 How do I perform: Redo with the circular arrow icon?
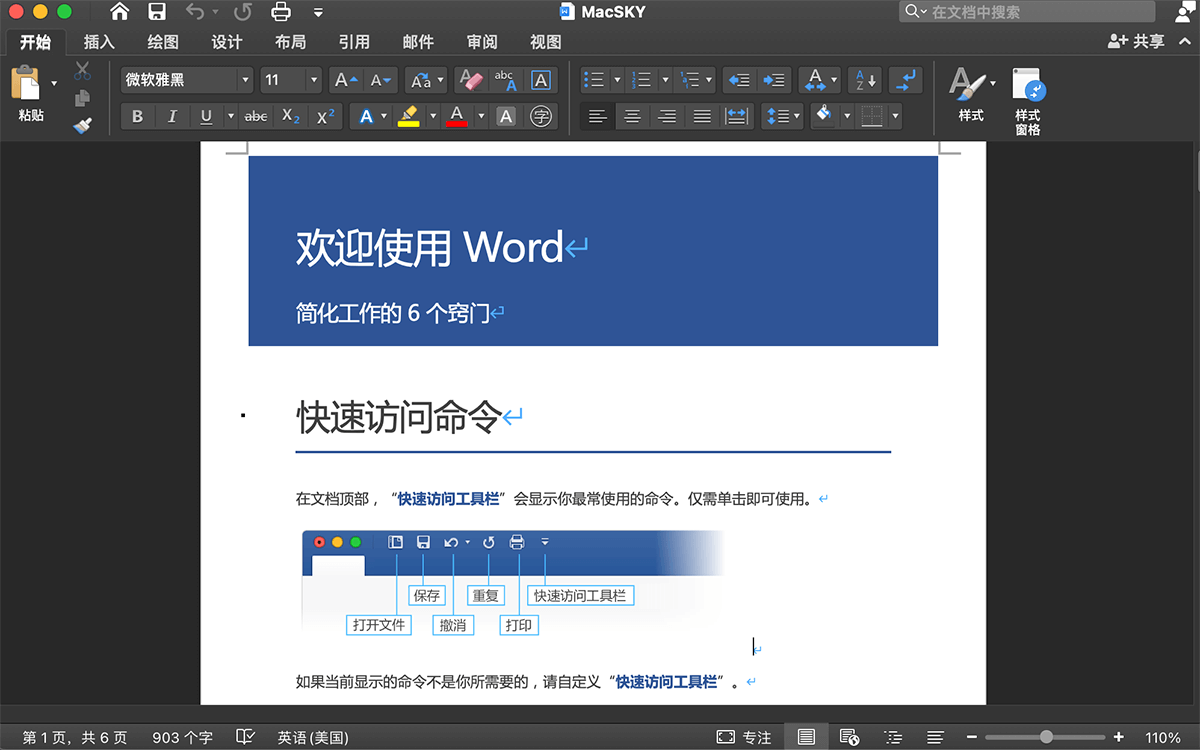[243, 12]
